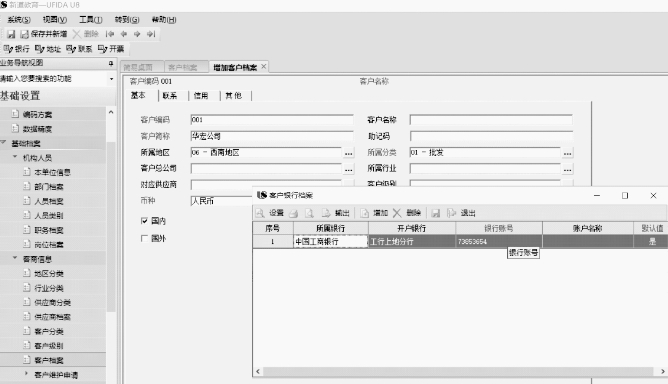Open 人员档案 in the navigation tree
The width and height of the screenshot is (668, 384).
pos(49,201)
